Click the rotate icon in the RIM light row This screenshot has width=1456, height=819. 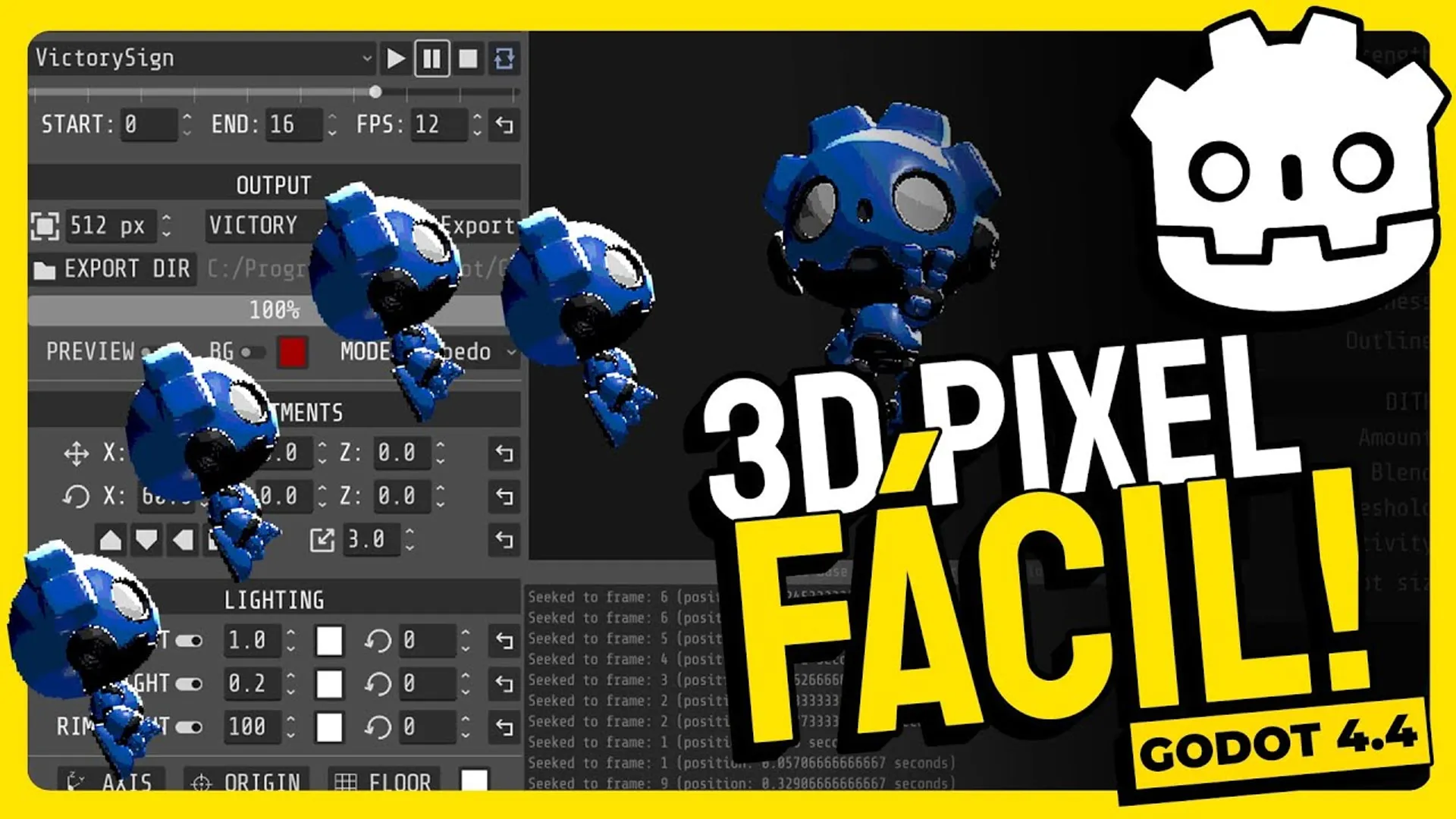click(x=378, y=727)
